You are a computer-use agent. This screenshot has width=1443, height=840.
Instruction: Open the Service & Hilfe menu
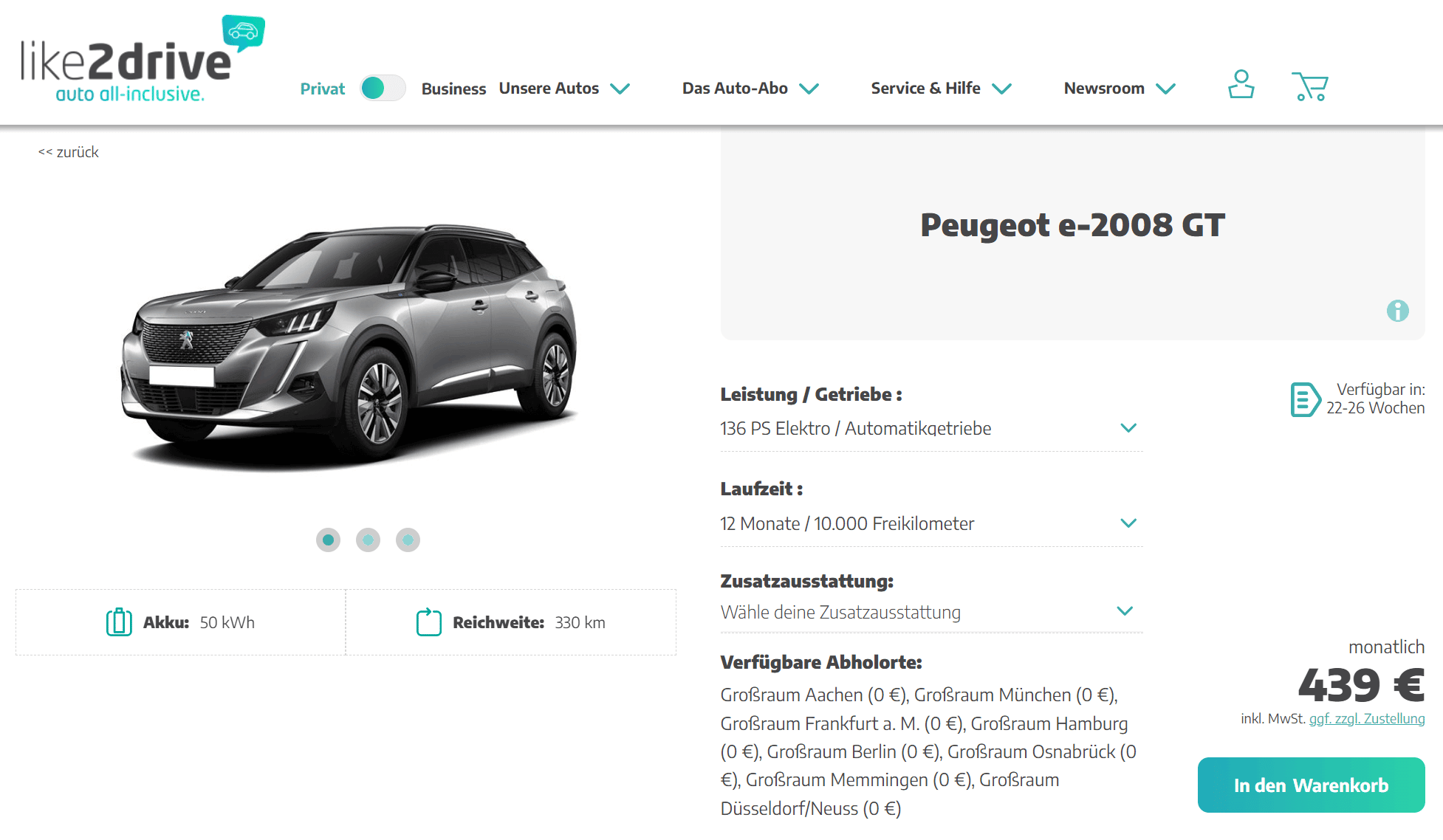(941, 89)
